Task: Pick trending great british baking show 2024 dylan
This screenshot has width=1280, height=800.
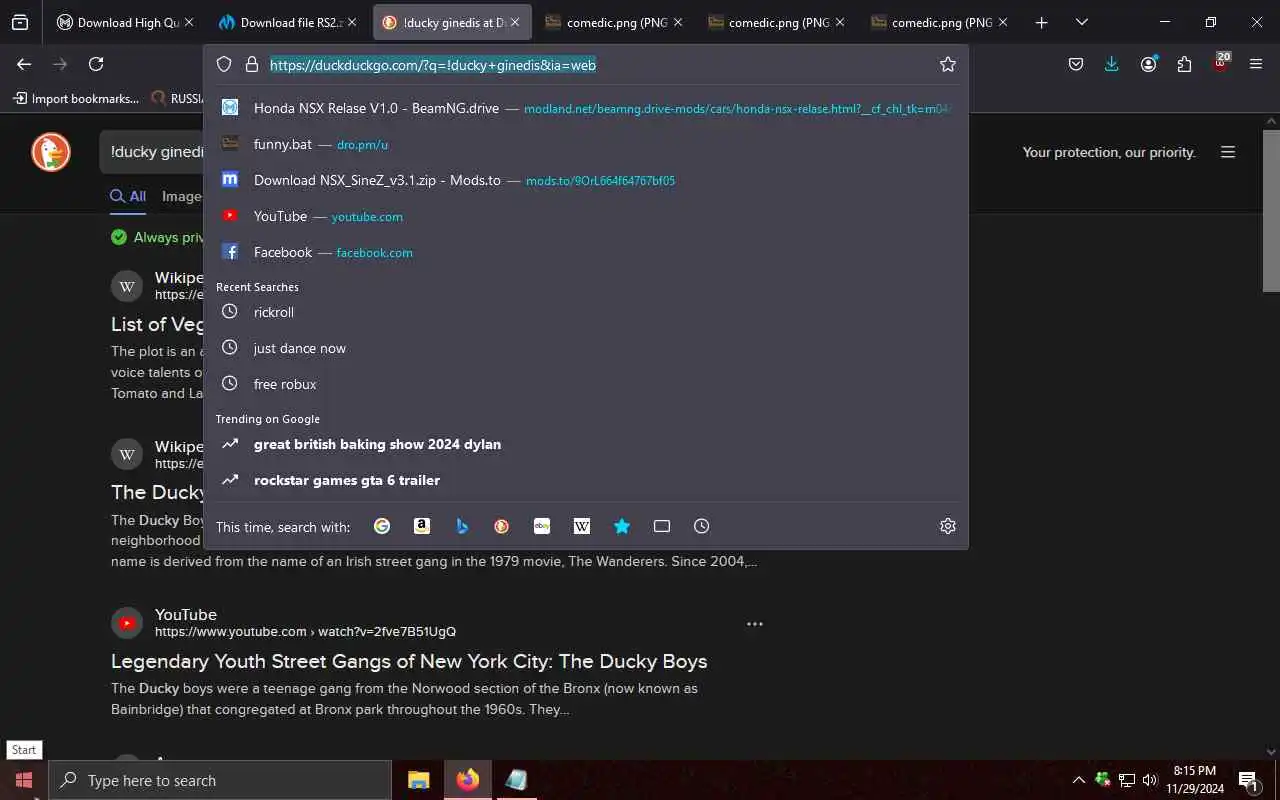Action: [585, 444]
